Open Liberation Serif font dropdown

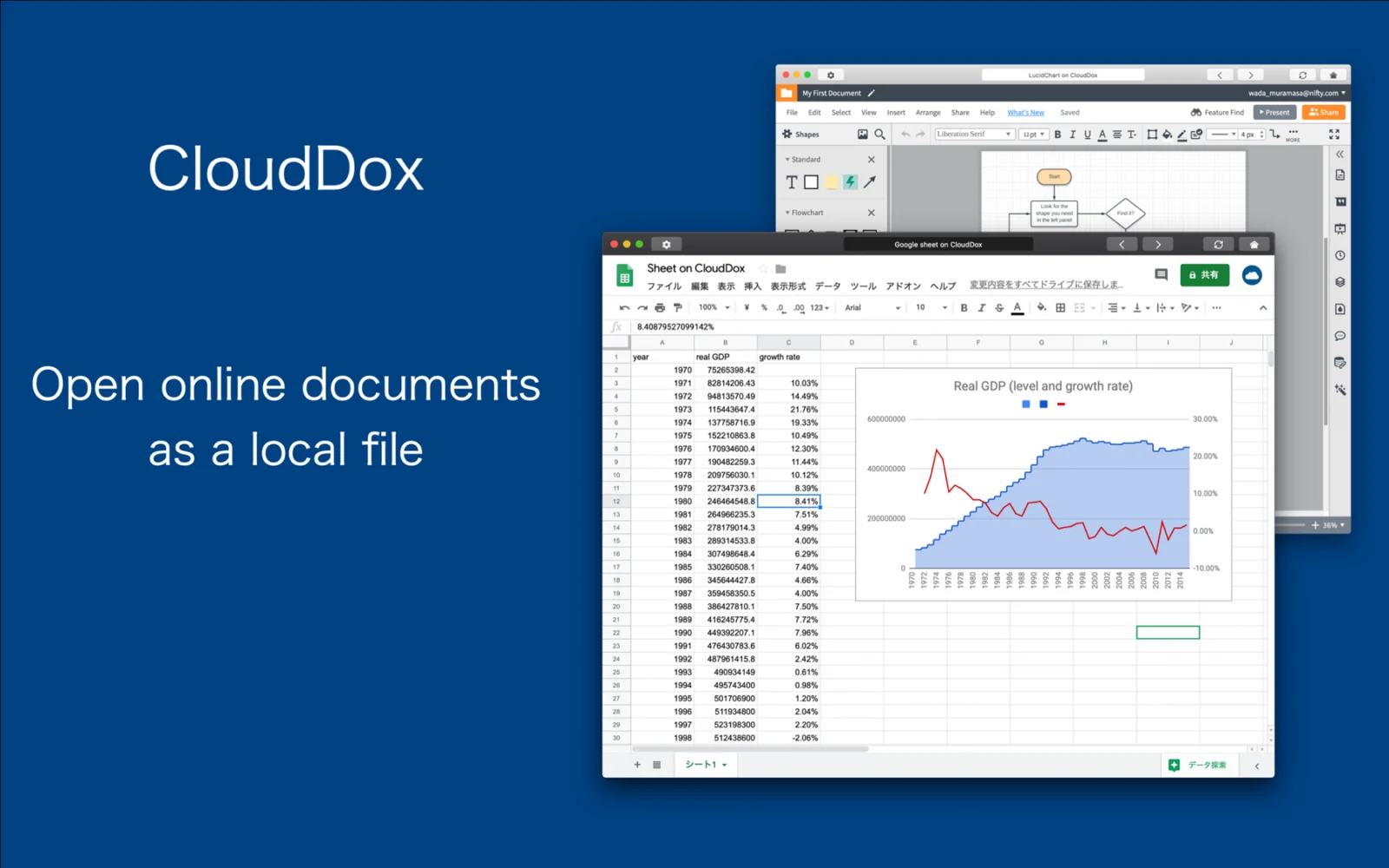[x=974, y=135]
